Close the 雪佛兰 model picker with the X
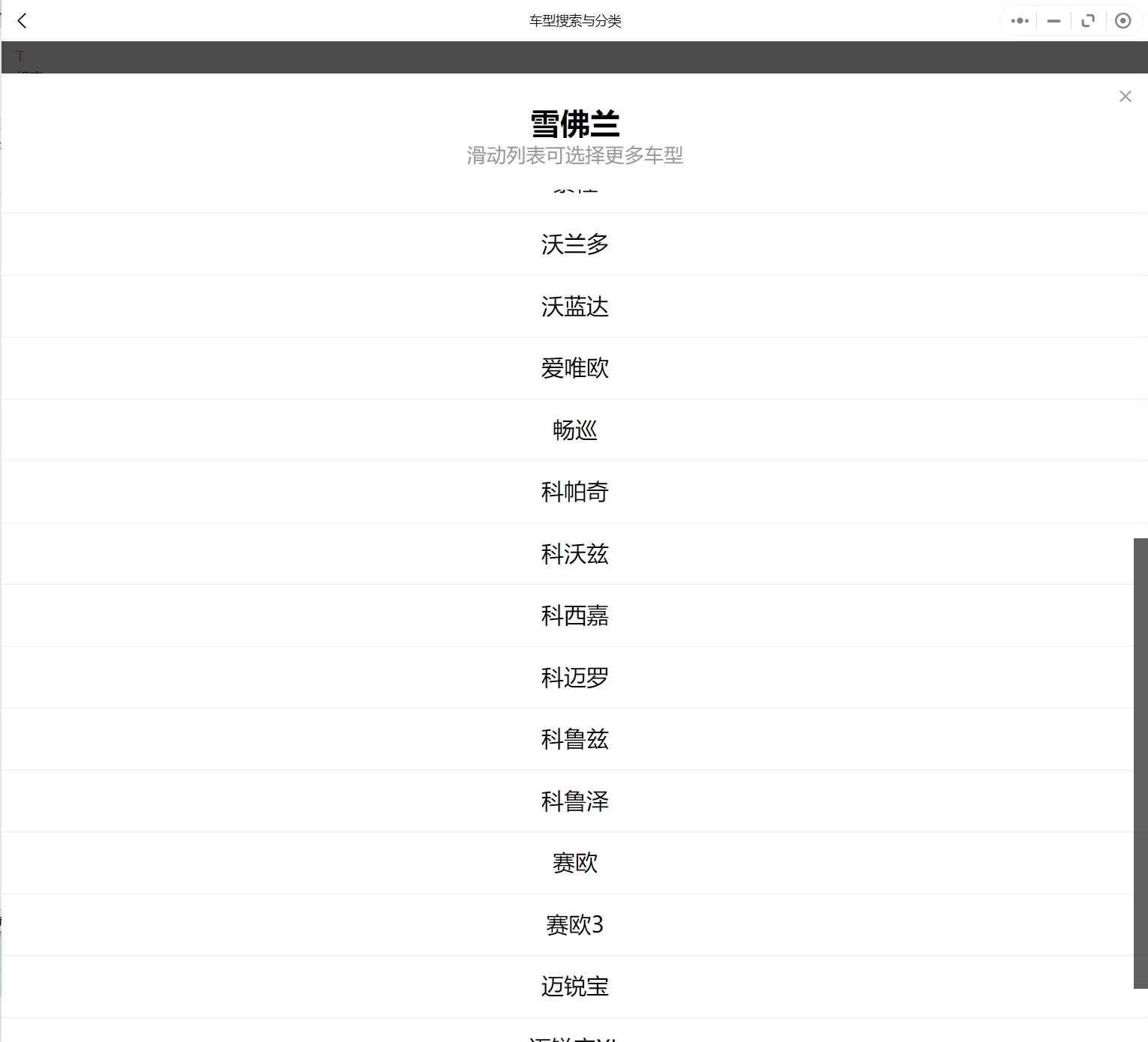The width and height of the screenshot is (1148, 1042). tap(1125, 96)
